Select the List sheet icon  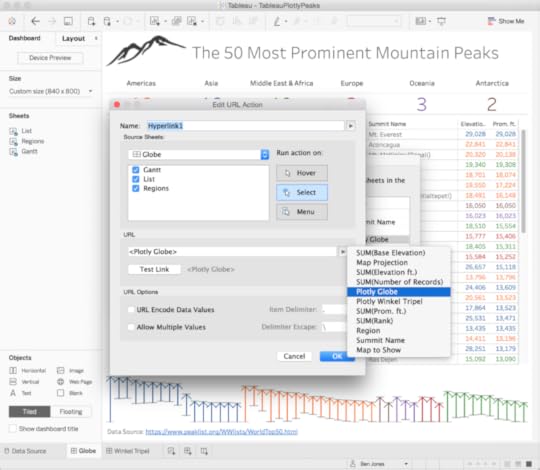point(13,131)
